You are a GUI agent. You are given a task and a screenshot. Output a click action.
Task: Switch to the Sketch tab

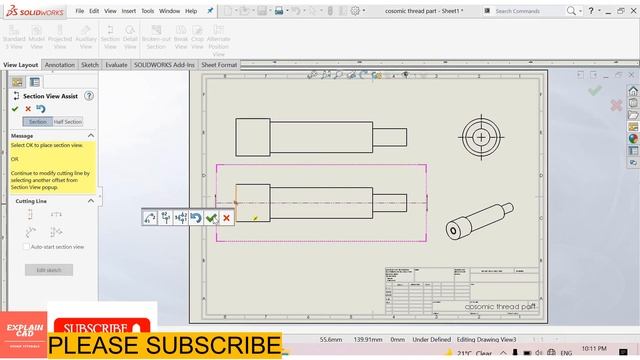tap(90, 65)
